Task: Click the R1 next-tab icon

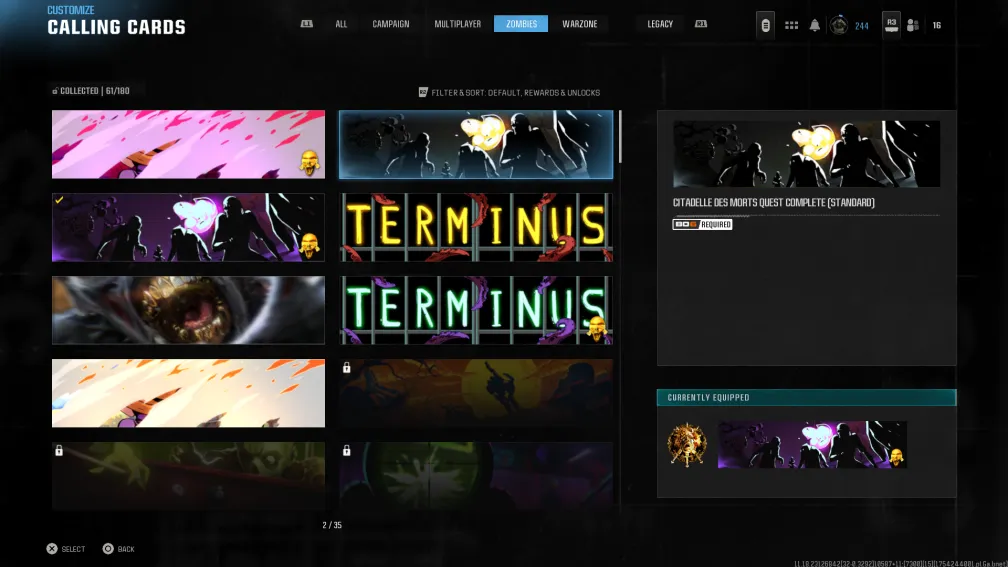Action: pyautogui.click(x=701, y=24)
